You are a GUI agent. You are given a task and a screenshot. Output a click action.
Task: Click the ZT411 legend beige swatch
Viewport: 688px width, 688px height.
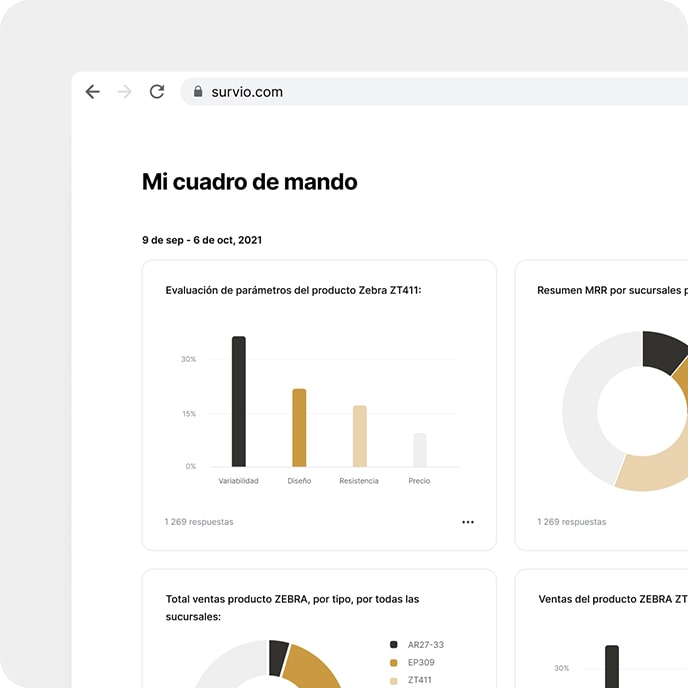click(394, 681)
